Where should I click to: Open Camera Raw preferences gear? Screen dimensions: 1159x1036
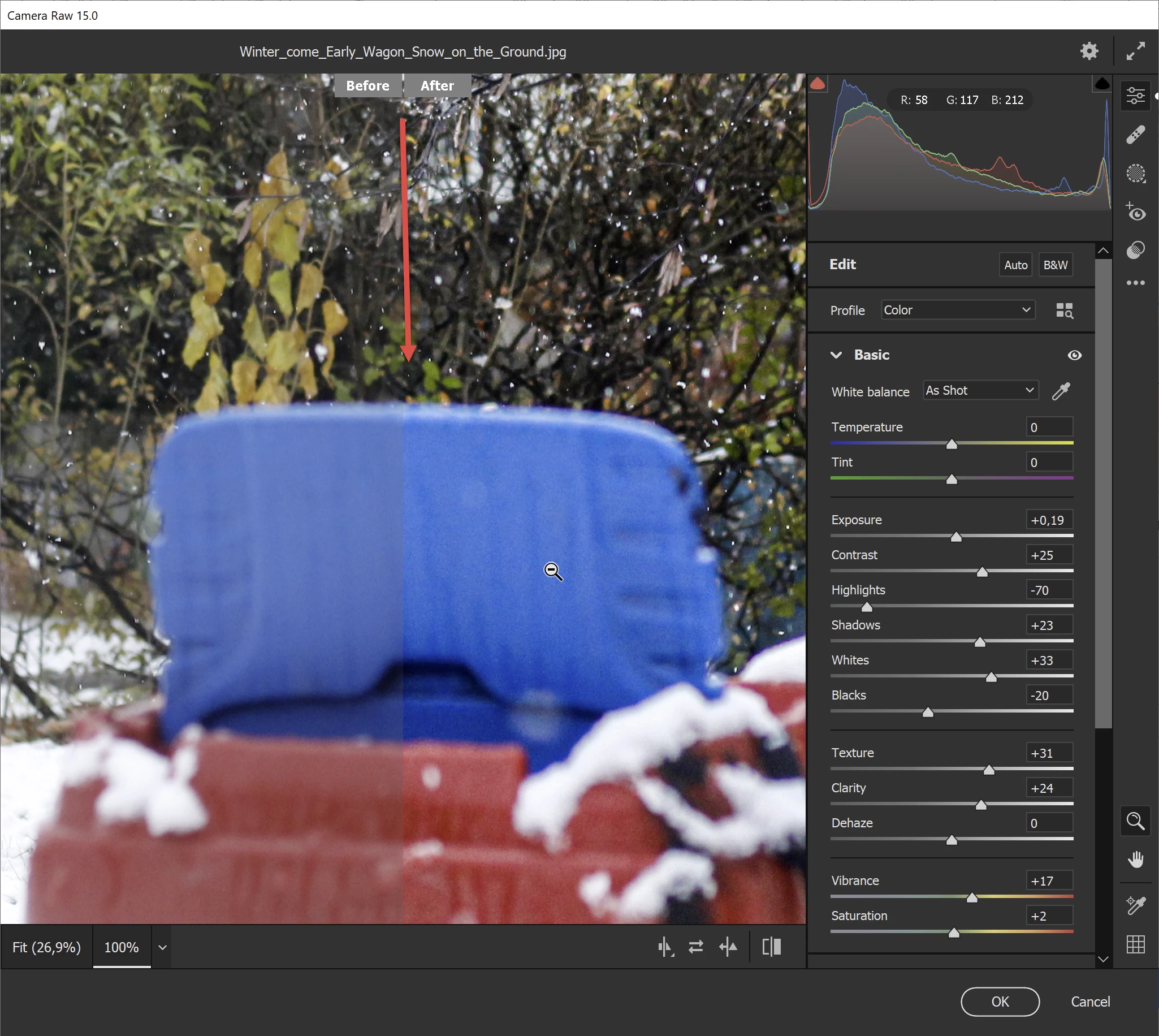[1088, 51]
